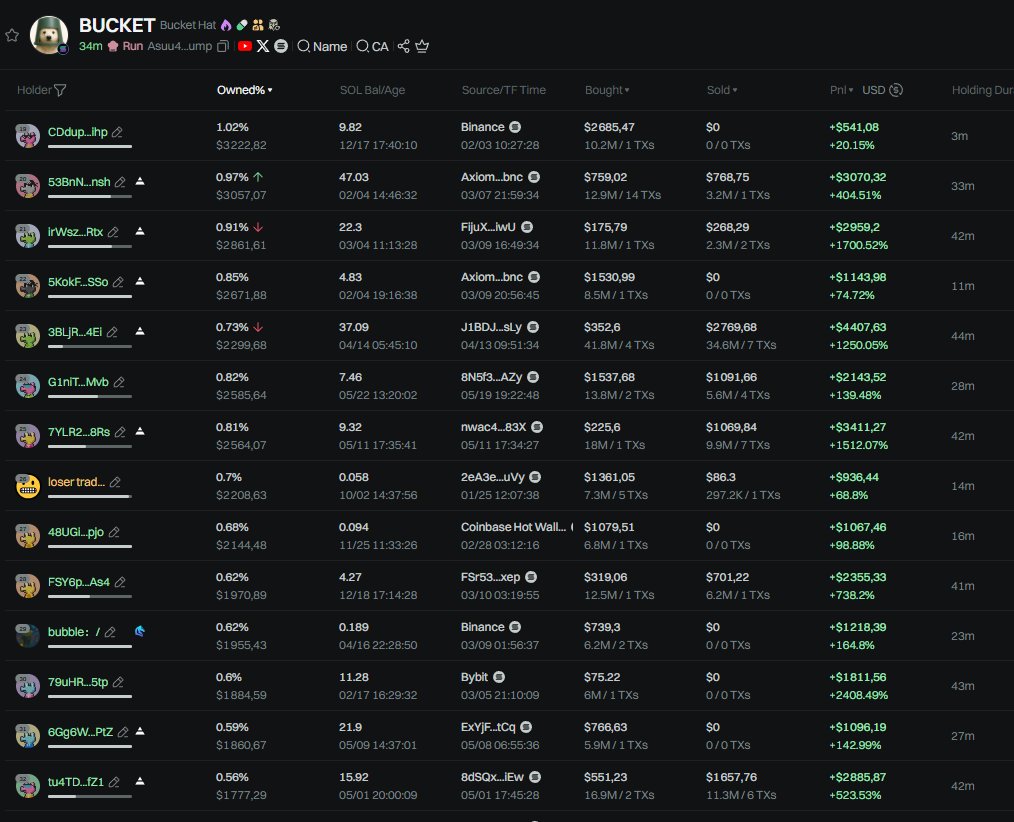Click the triangle badge on 7YLR2...8Rs row

tap(140, 431)
